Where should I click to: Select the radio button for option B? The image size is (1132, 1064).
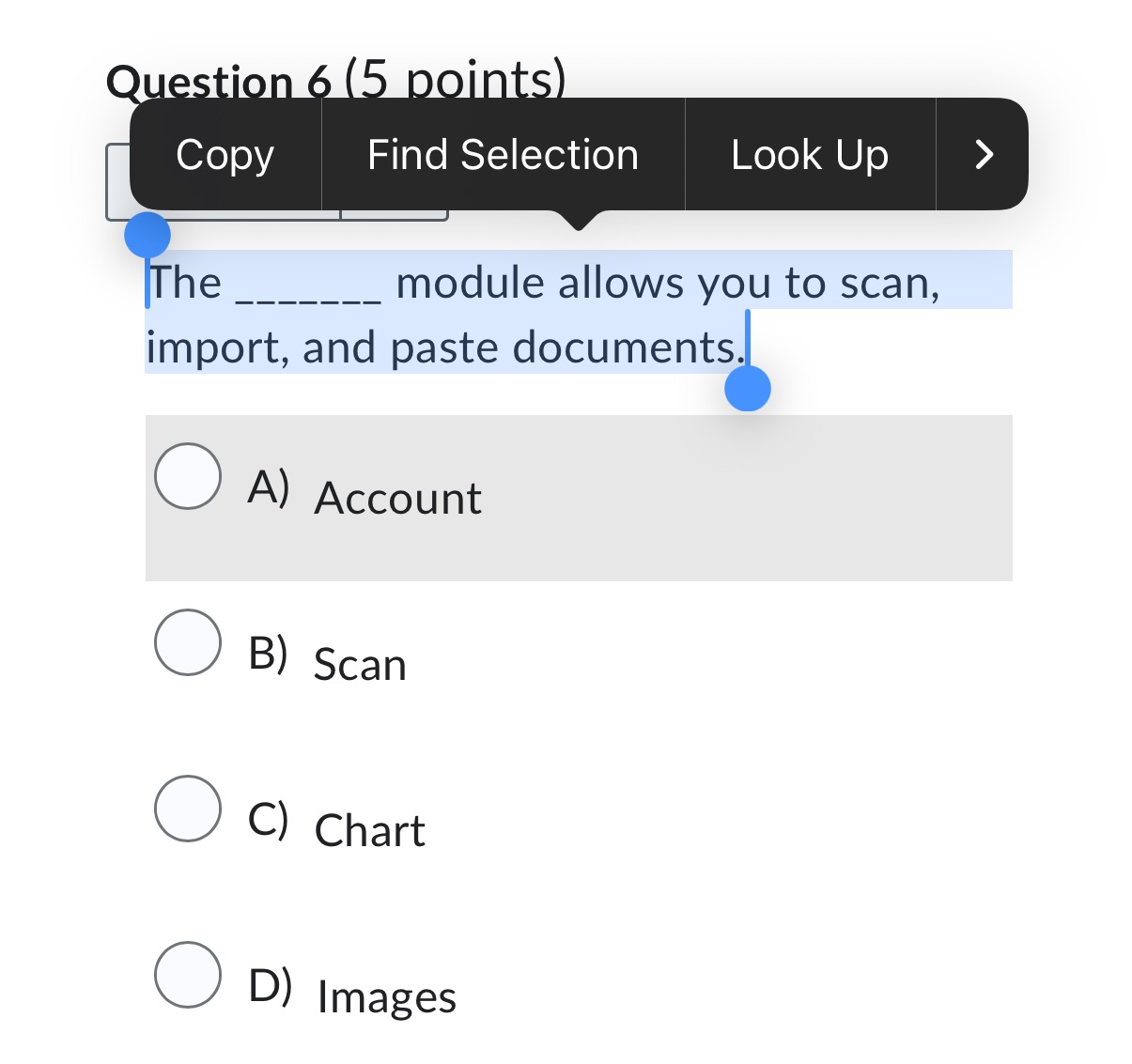coord(187,643)
